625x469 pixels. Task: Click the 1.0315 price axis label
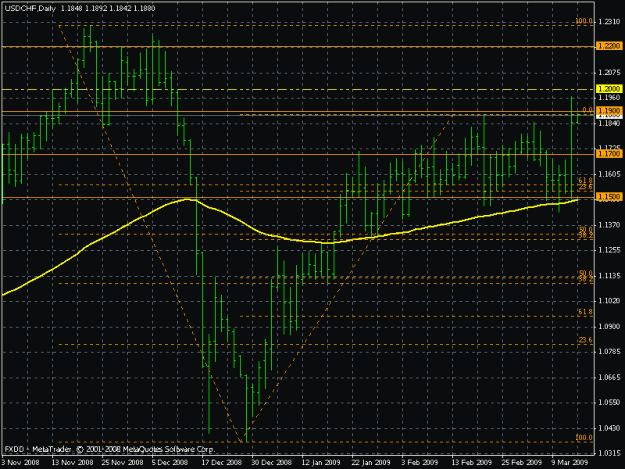pos(609,453)
